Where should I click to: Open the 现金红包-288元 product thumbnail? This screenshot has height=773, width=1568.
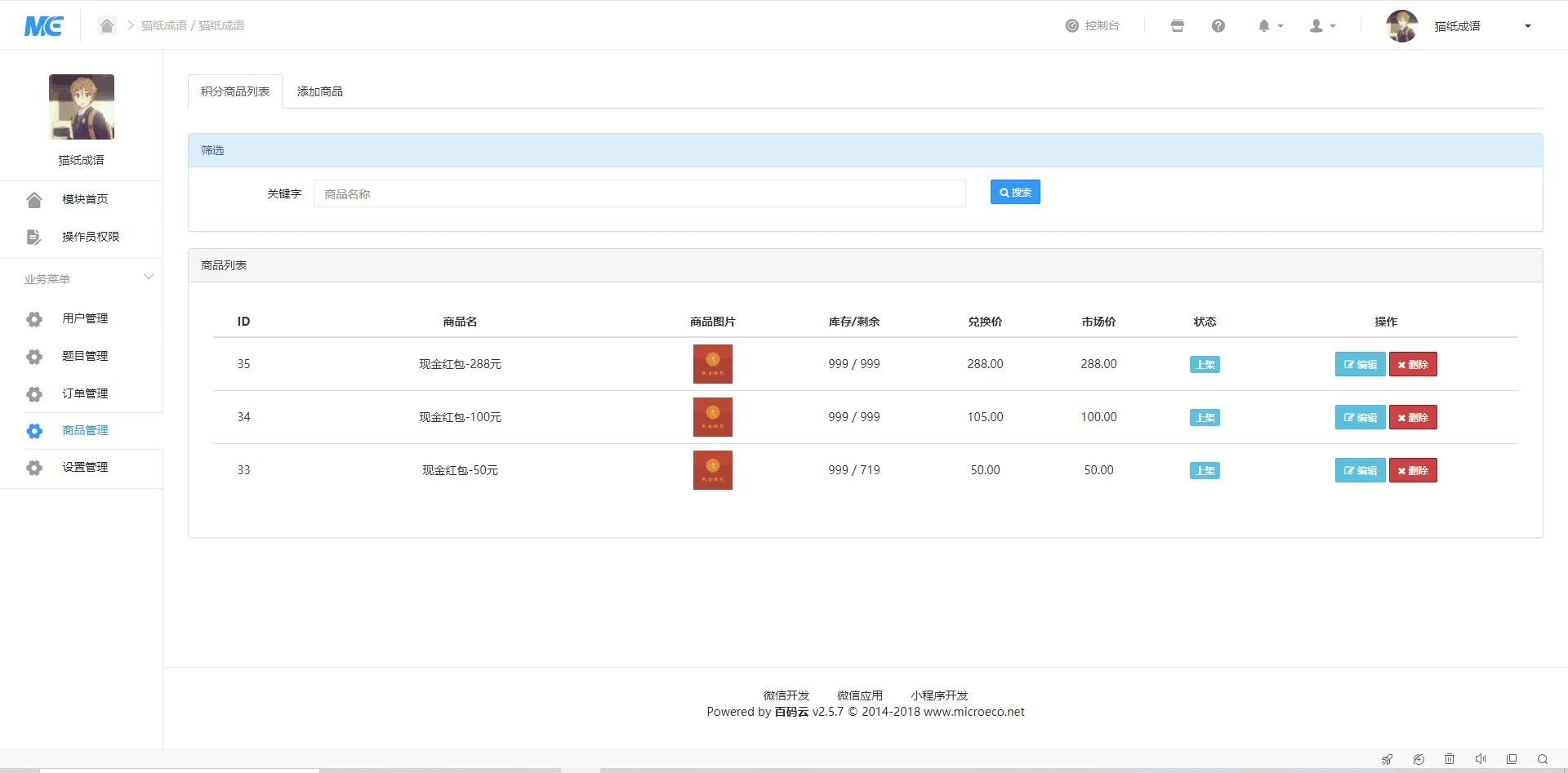pos(712,364)
